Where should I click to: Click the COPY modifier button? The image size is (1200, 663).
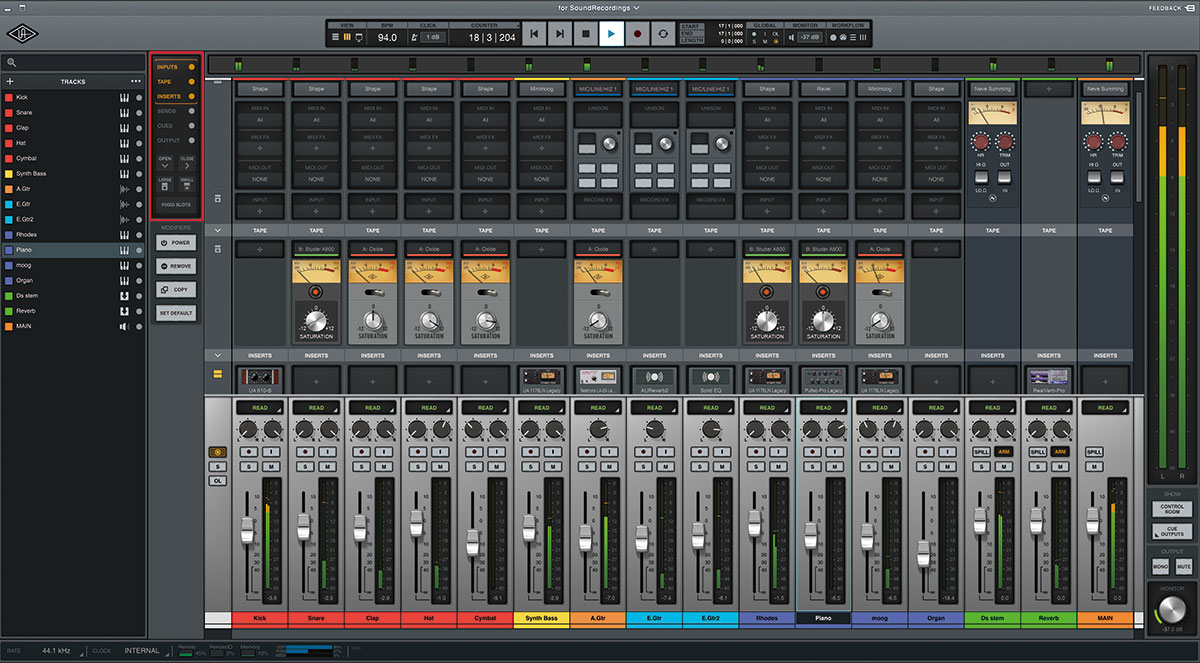(176, 289)
